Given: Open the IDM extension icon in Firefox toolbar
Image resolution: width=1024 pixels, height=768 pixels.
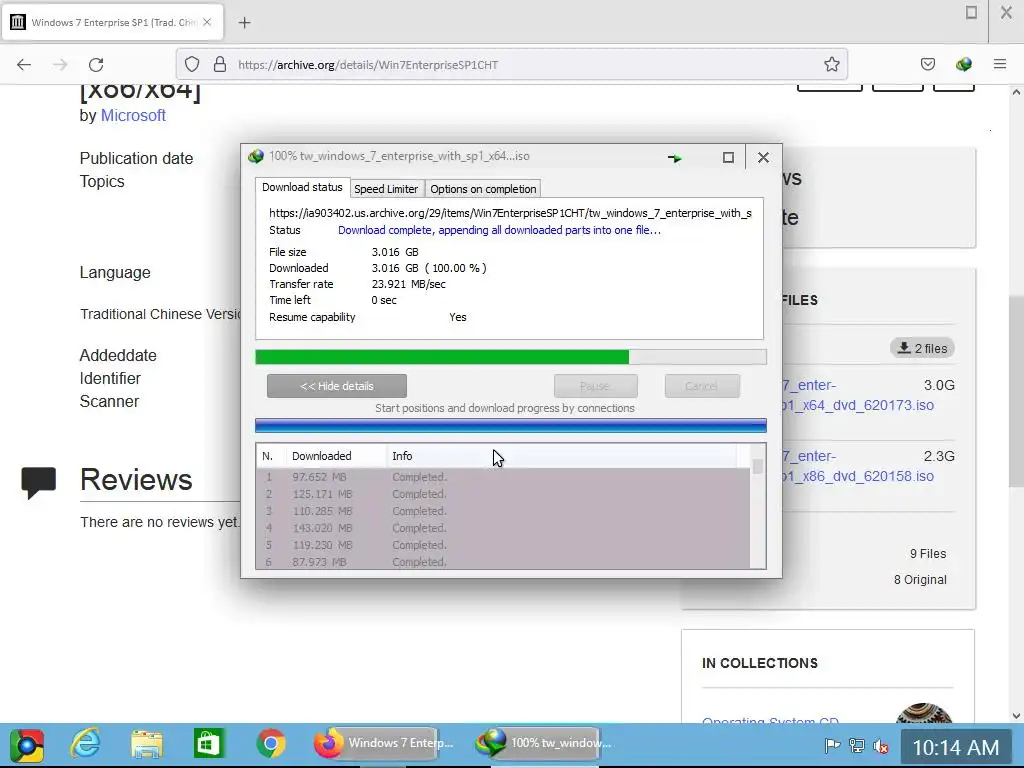Looking at the screenshot, I should (x=963, y=64).
